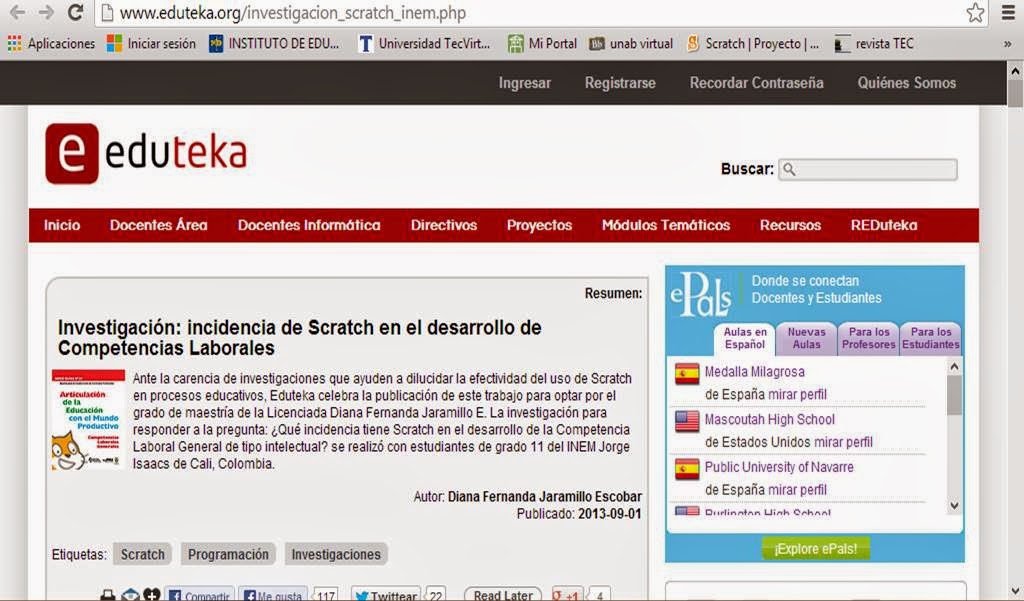Viewport: 1024px width, 601px height.
Task: Click the Investigaciones tag
Action: (x=336, y=555)
